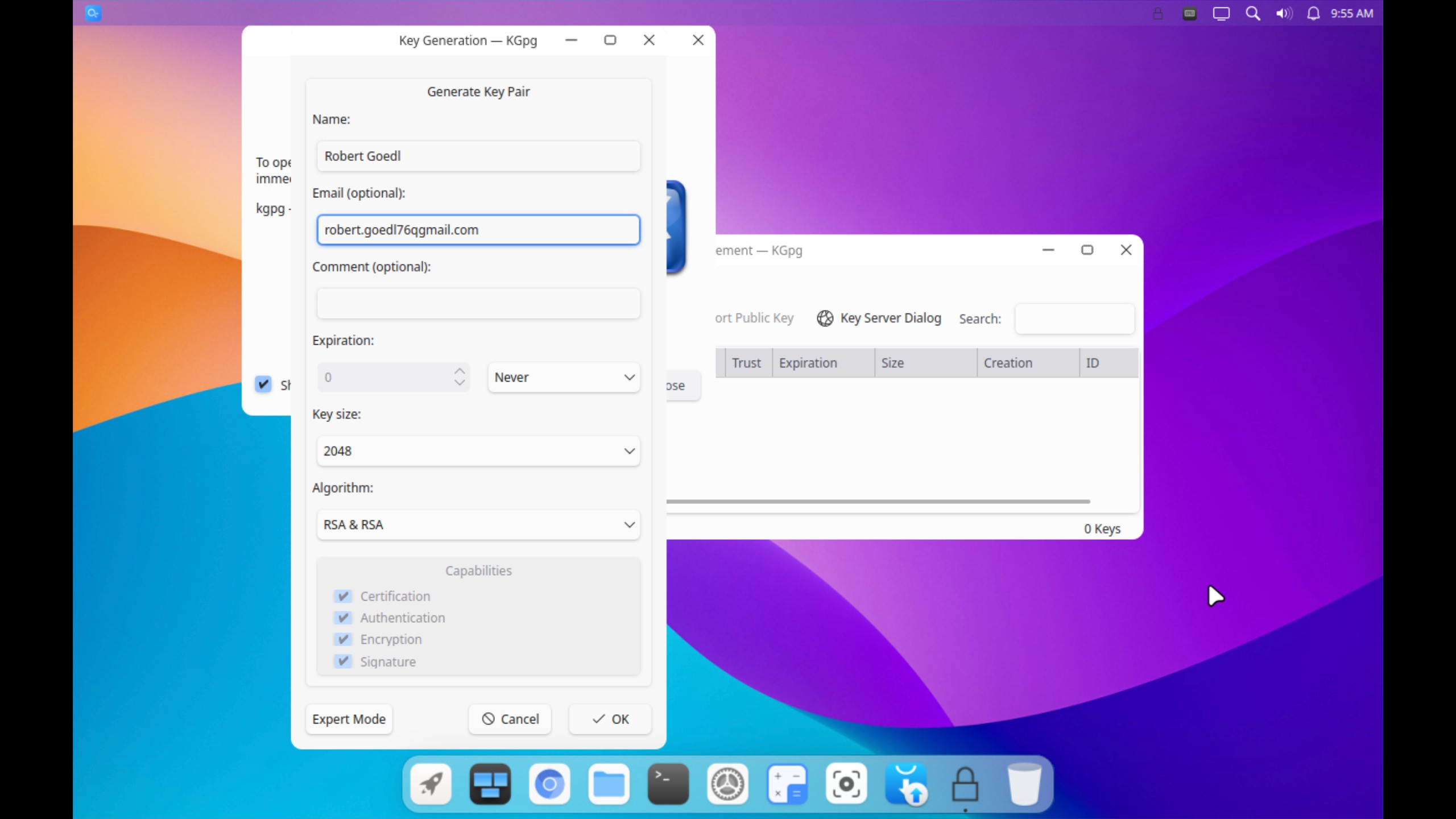Maximize the Key Generation window
This screenshot has width=1456, height=819.
coord(610,40)
